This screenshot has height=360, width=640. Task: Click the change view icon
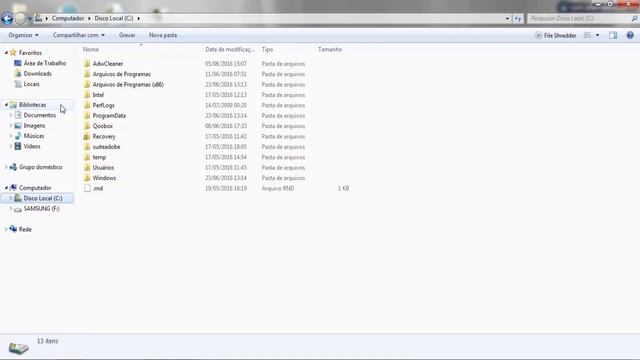(x=588, y=36)
